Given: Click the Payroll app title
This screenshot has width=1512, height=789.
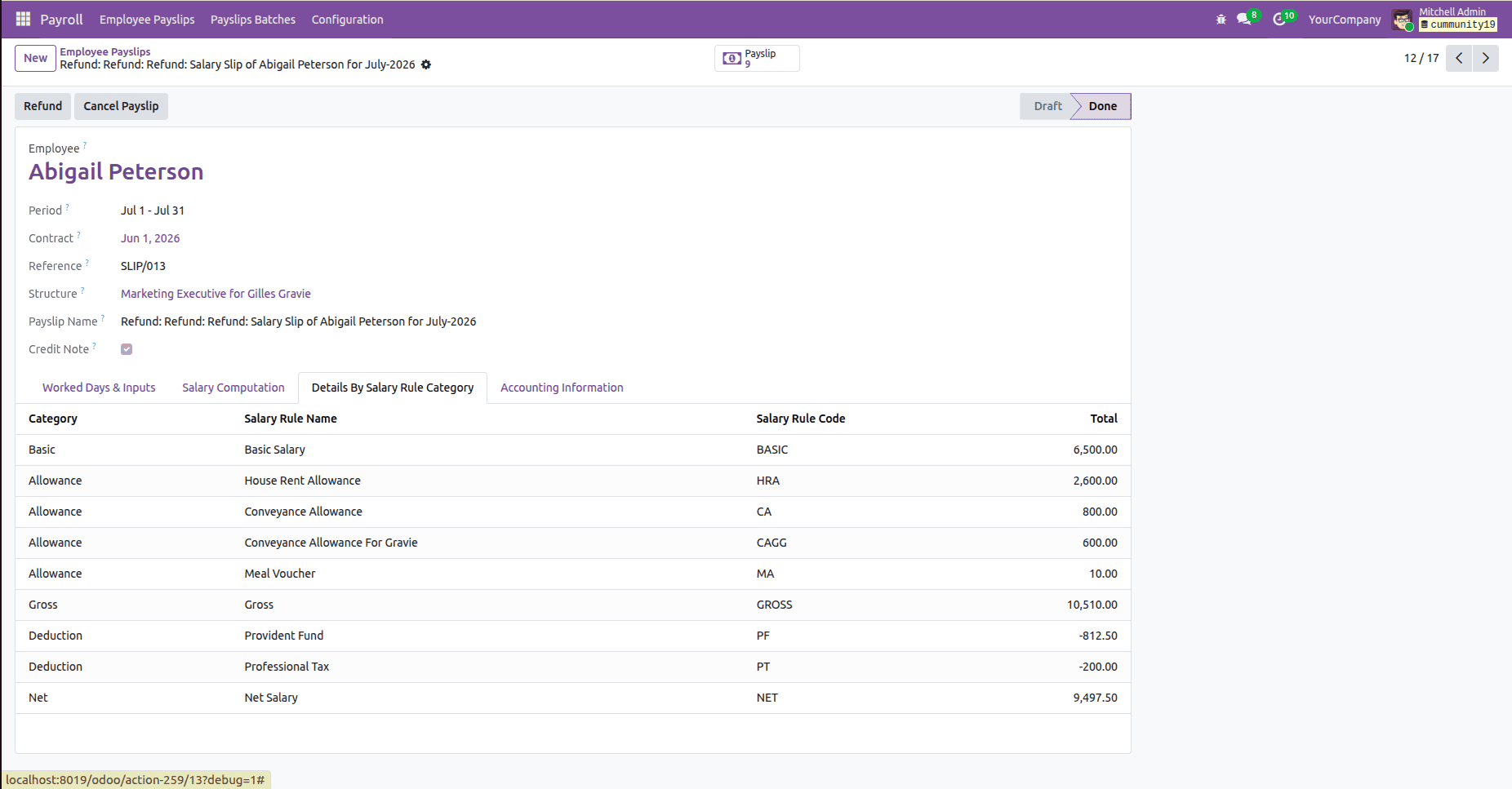Looking at the screenshot, I should click(61, 20).
